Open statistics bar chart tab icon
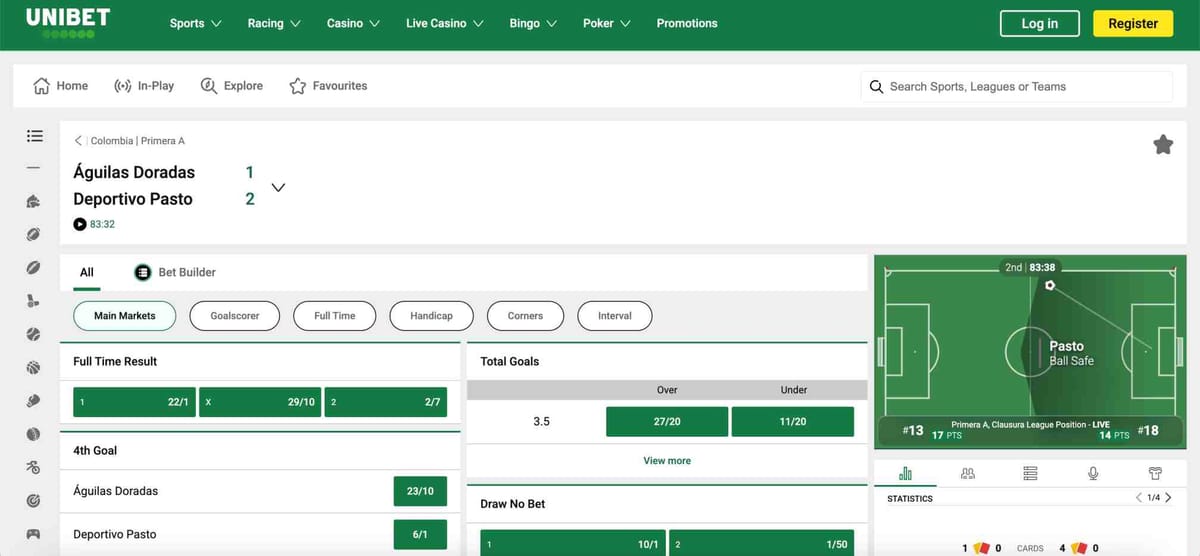1200x556 pixels. click(906, 473)
